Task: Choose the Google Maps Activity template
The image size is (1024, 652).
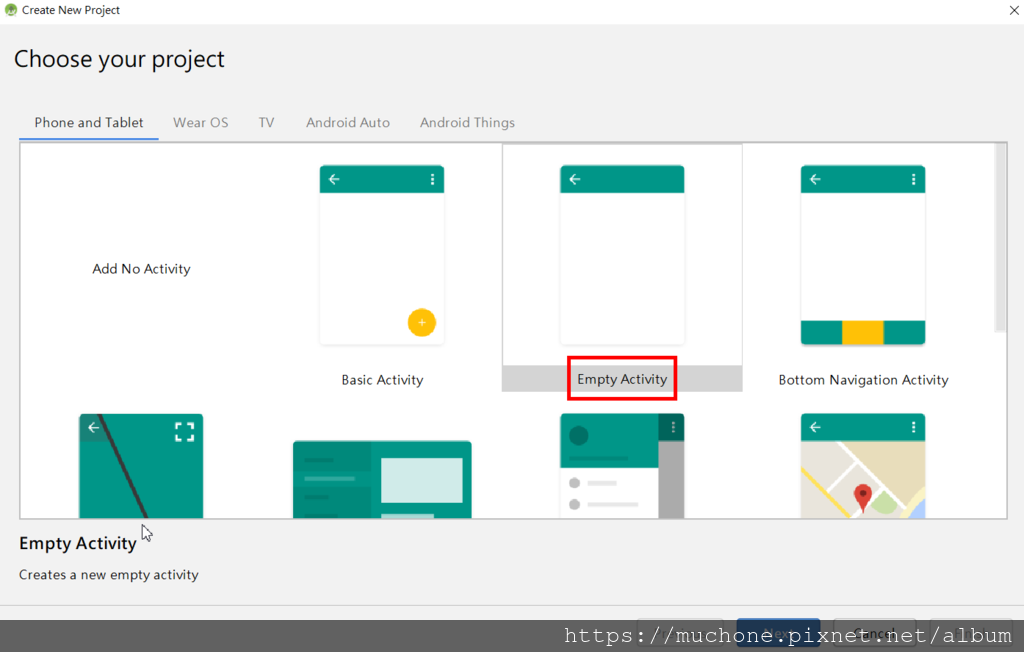Action: click(863, 465)
